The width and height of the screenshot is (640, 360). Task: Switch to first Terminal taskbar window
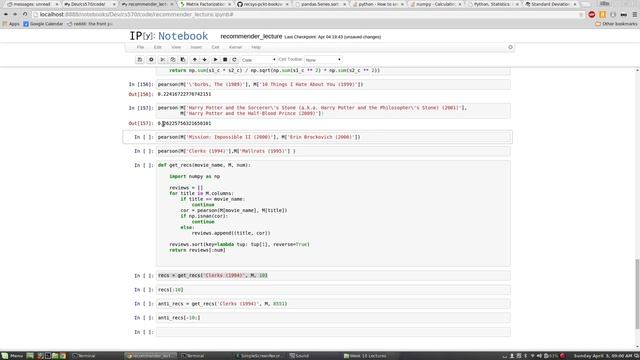point(84,356)
